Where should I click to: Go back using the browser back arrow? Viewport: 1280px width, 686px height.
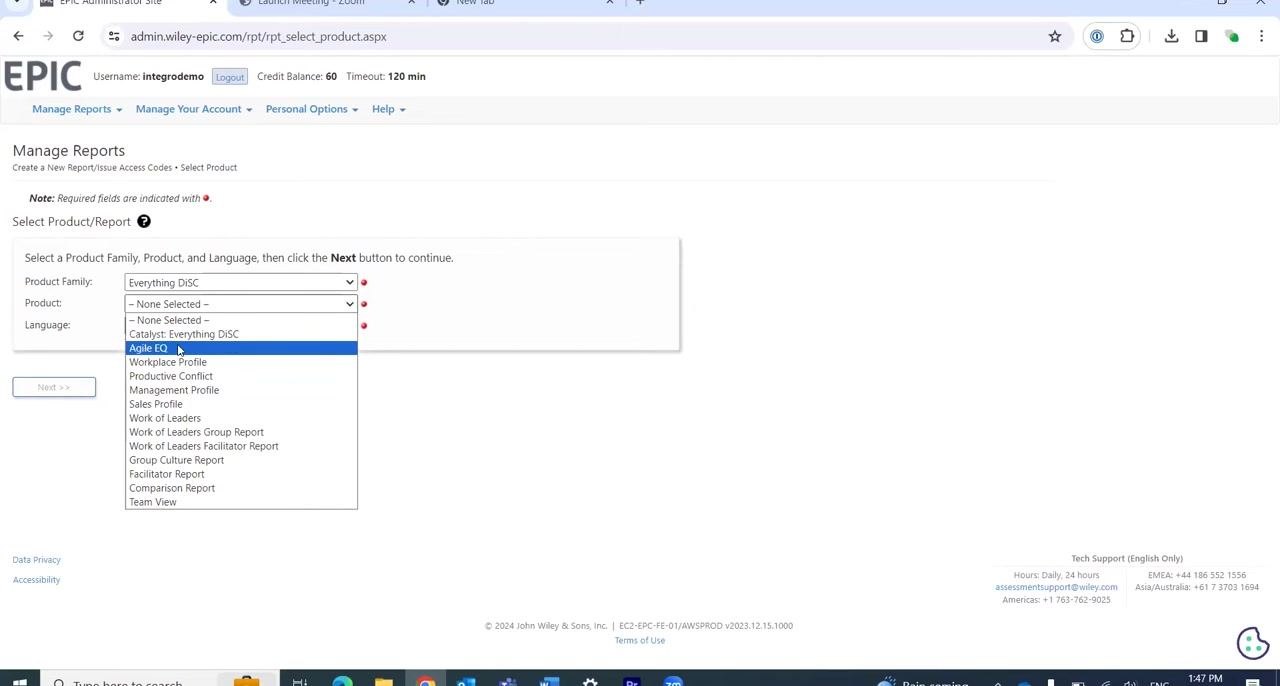(x=18, y=36)
